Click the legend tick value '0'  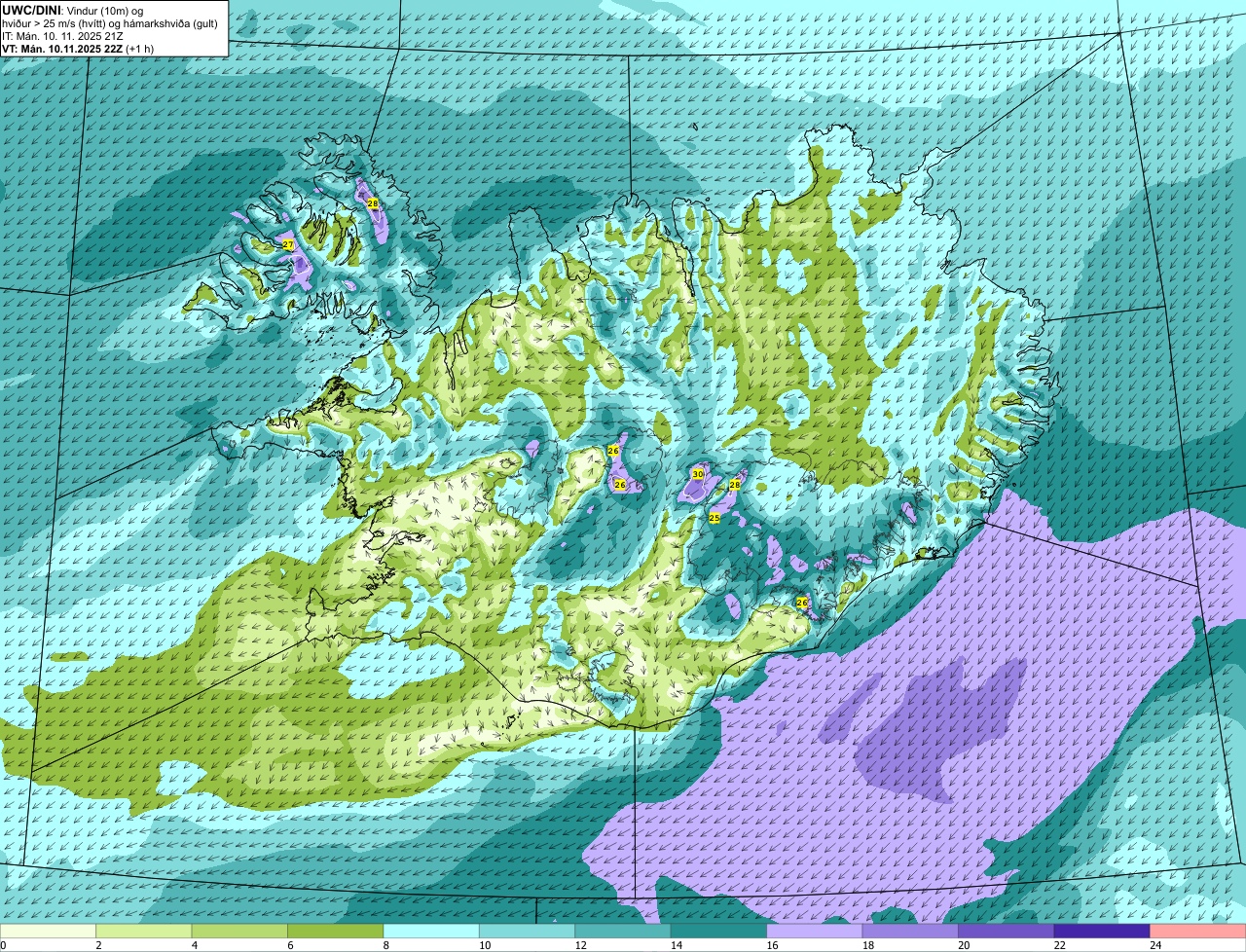pyautogui.click(x=4, y=945)
